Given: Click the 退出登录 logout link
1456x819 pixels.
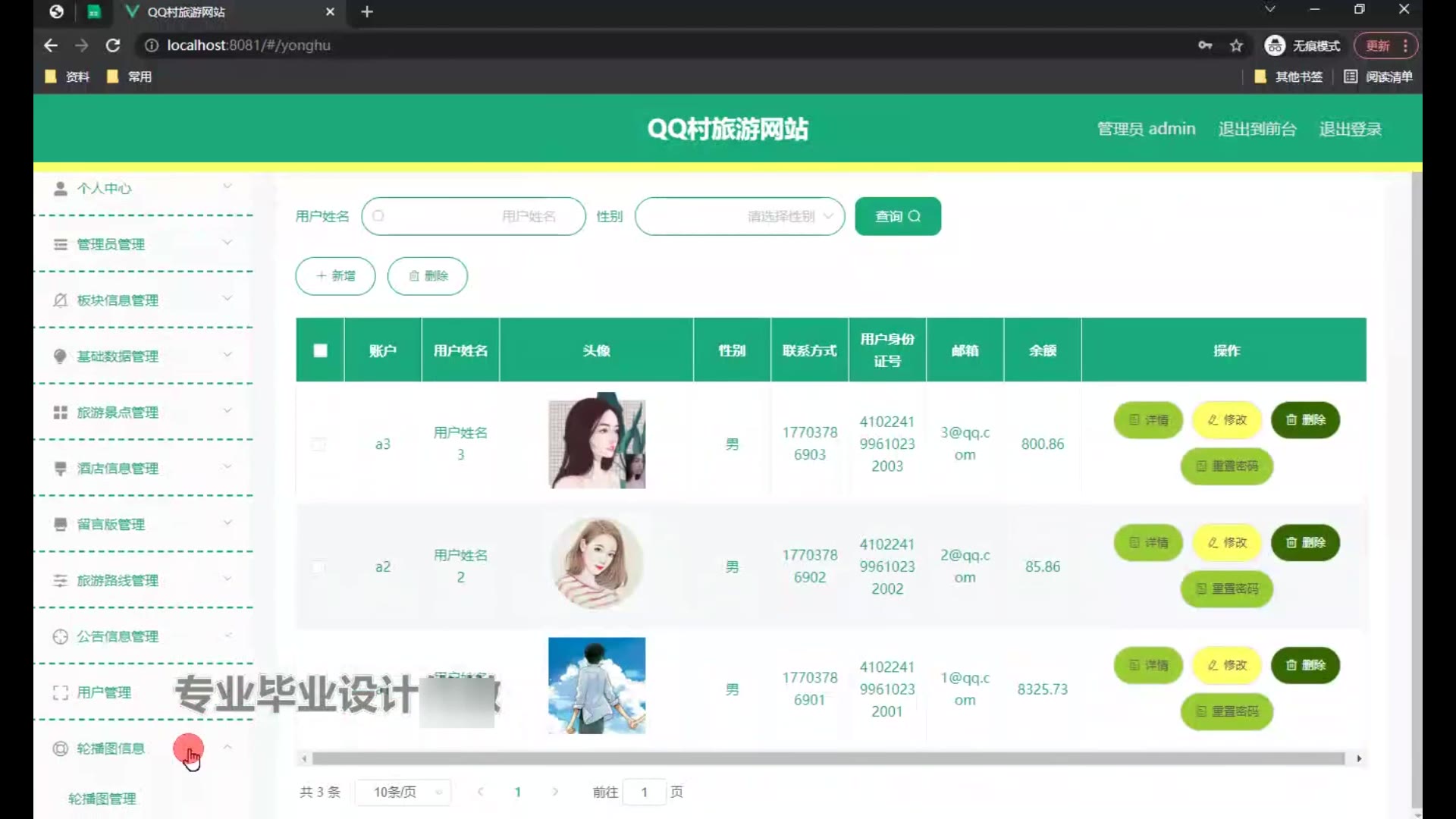Looking at the screenshot, I should [1350, 129].
